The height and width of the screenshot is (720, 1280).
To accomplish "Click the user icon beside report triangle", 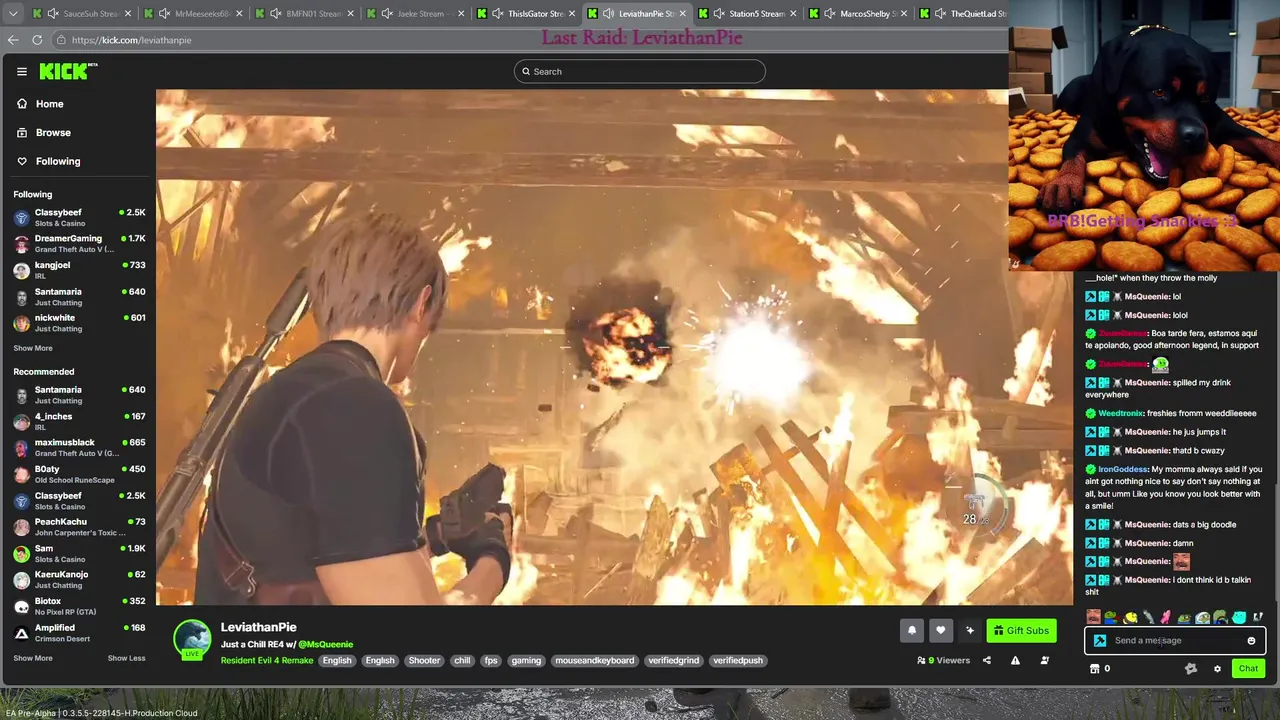I will point(1044,660).
